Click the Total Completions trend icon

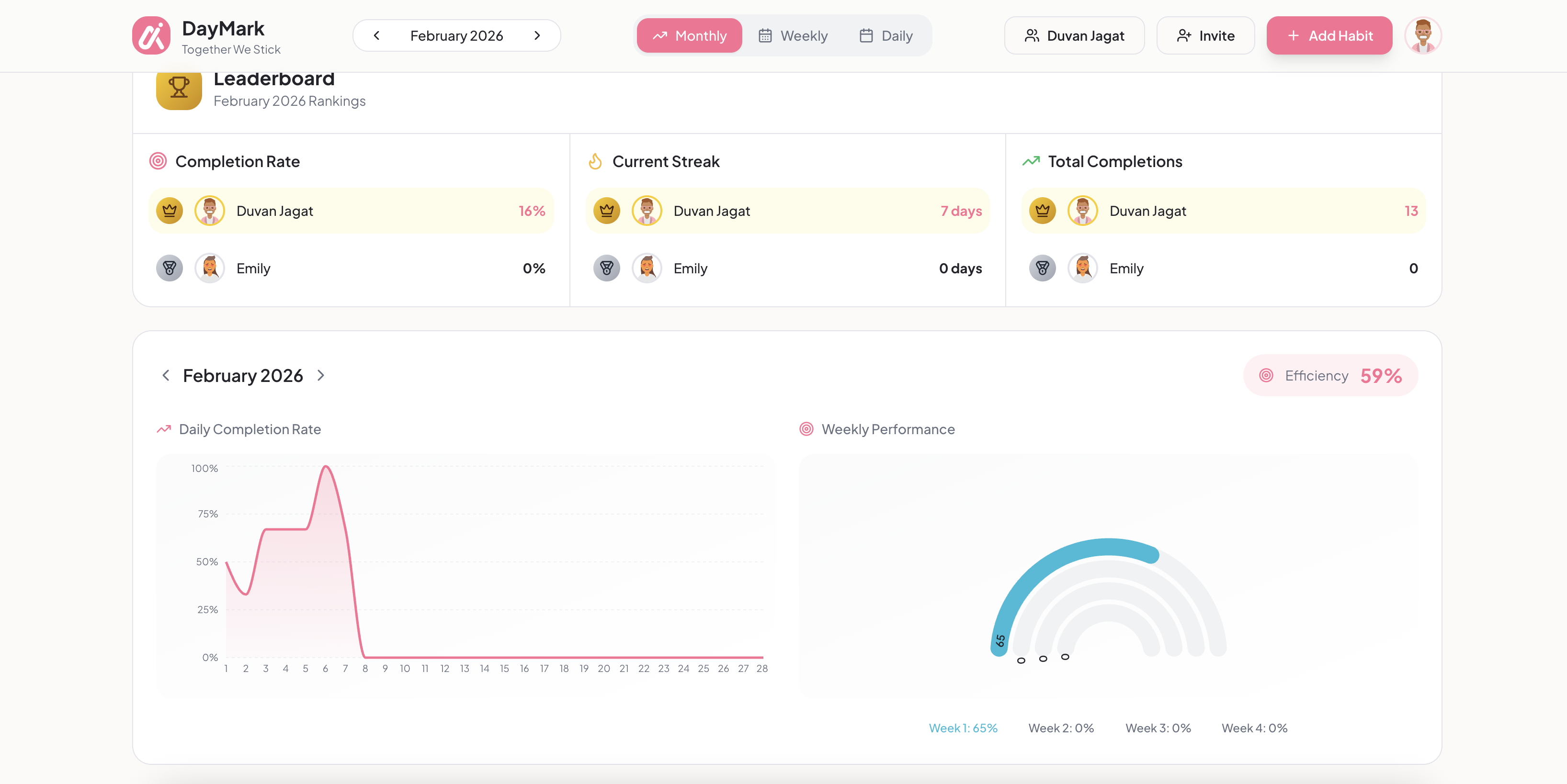point(1031,161)
